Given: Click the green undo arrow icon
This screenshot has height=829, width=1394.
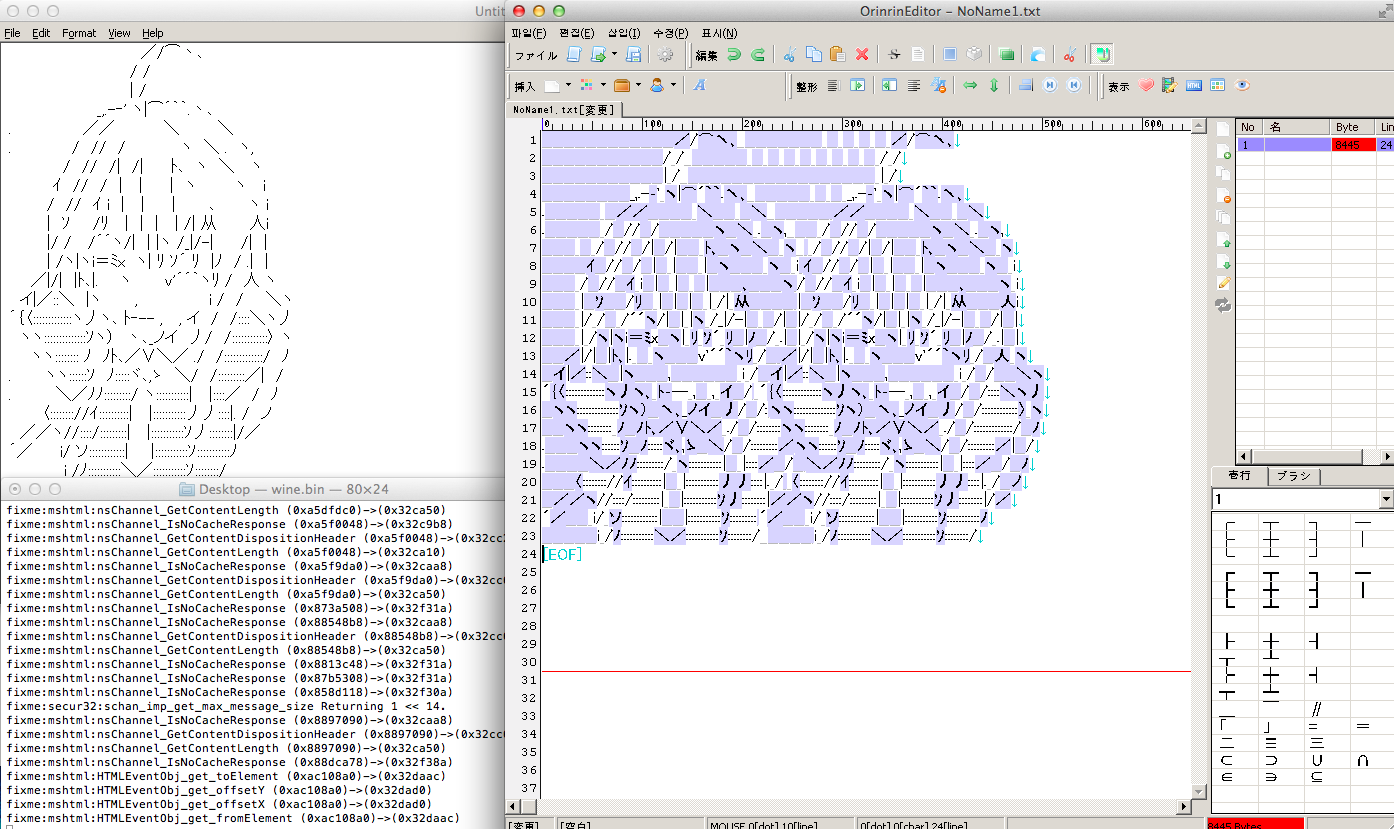Looking at the screenshot, I should [734, 55].
